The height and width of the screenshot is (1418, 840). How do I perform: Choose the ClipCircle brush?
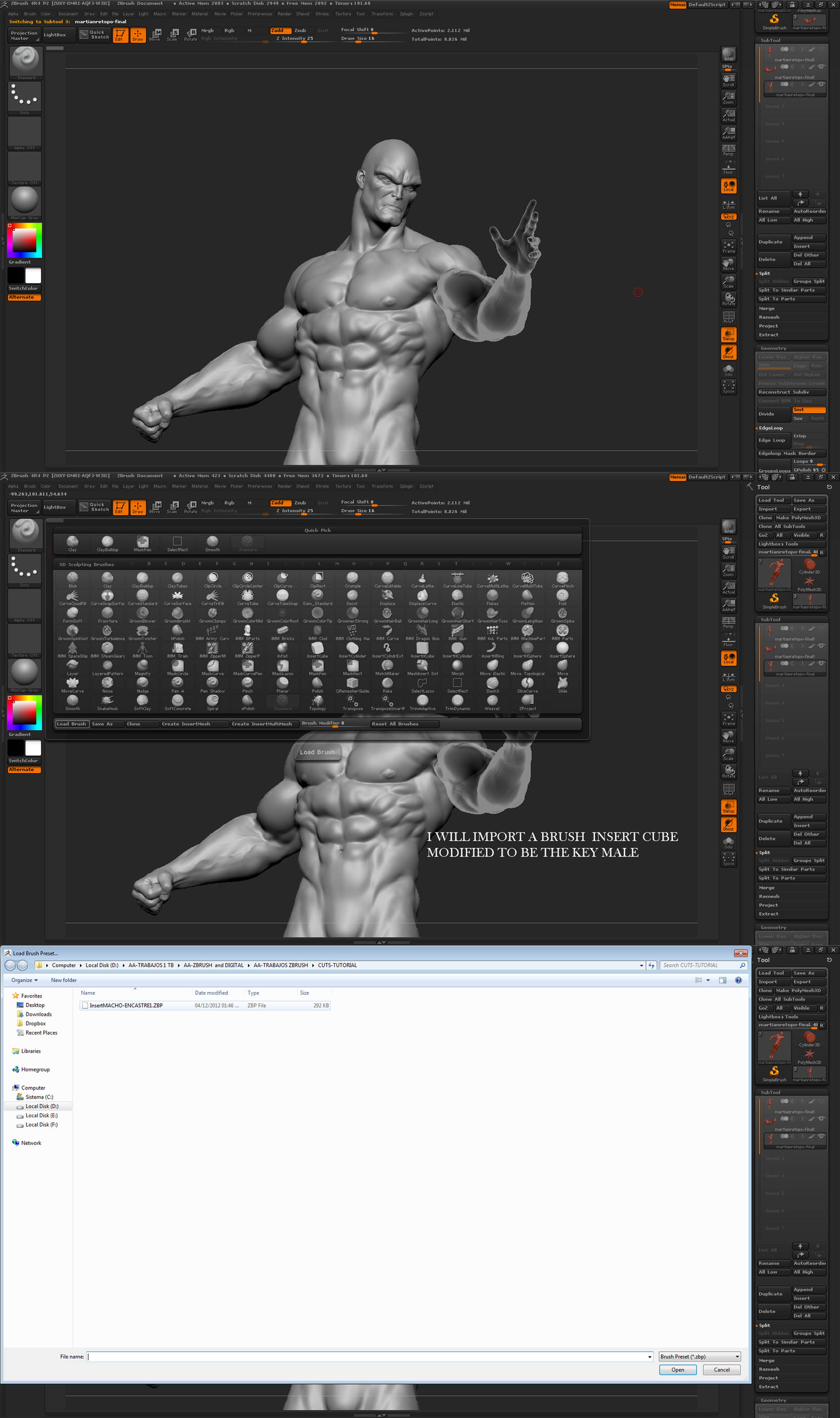point(212,580)
